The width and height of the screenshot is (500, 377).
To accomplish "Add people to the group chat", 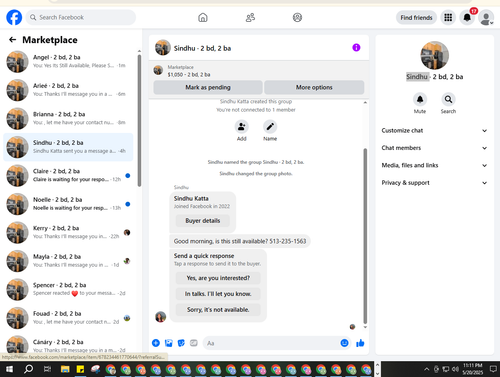I will [242, 127].
